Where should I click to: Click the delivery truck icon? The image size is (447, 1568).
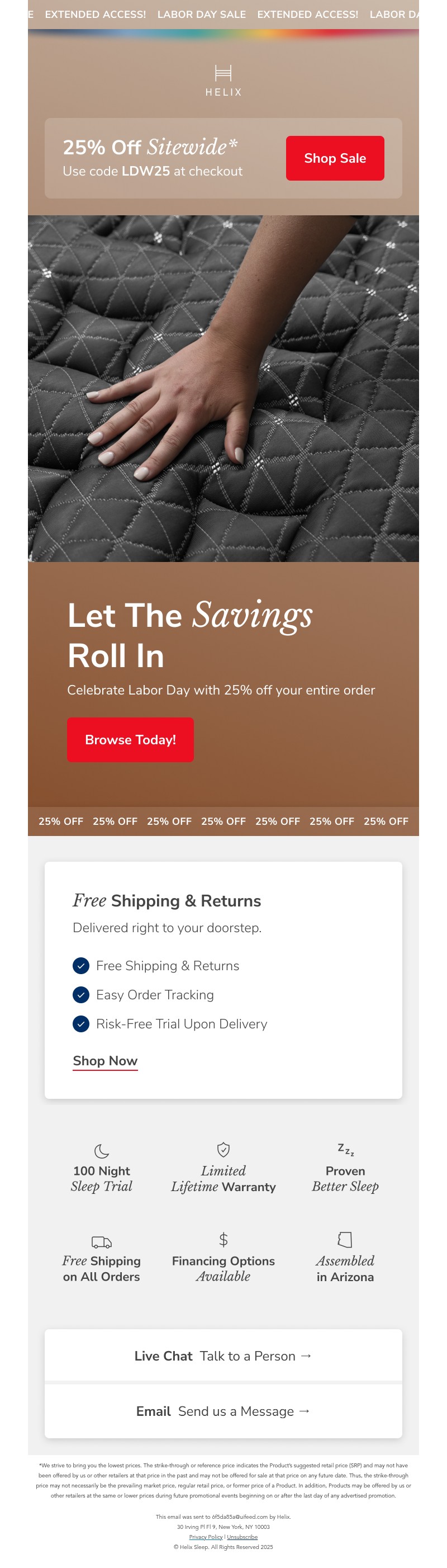102,1241
